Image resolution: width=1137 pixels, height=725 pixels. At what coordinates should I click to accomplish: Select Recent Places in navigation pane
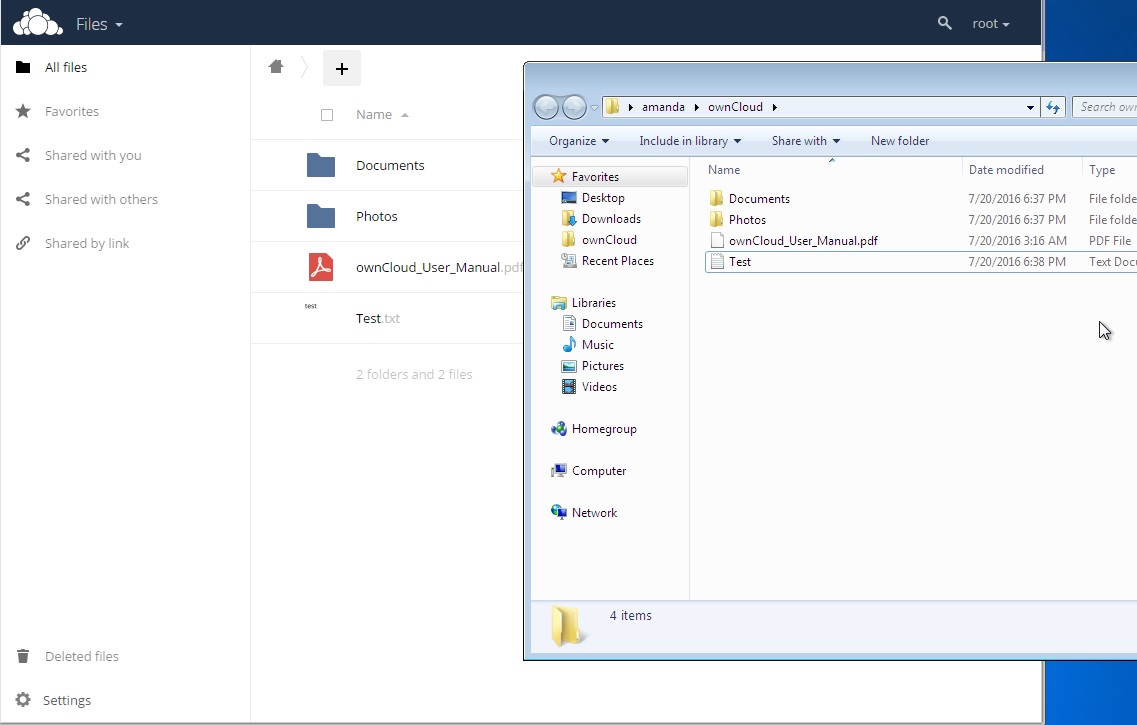click(x=617, y=261)
